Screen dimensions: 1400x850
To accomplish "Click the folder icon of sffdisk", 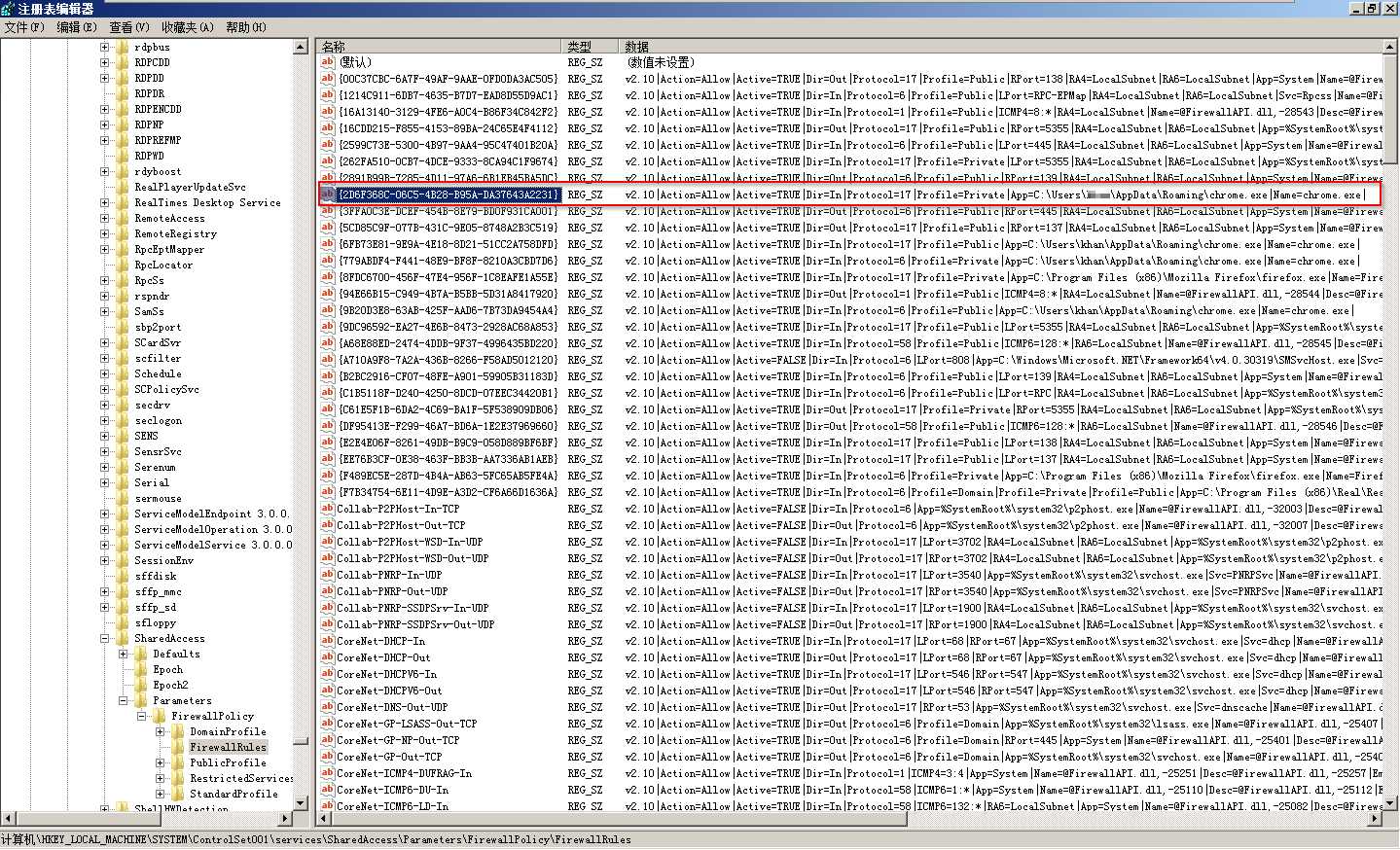I will coord(122,576).
